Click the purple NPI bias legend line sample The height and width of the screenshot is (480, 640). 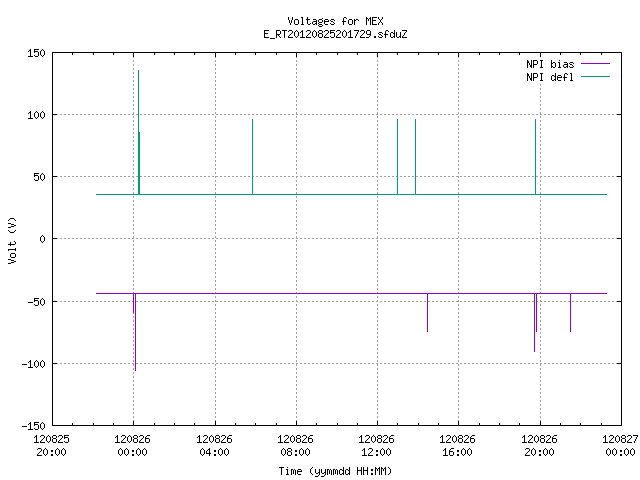coord(595,64)
